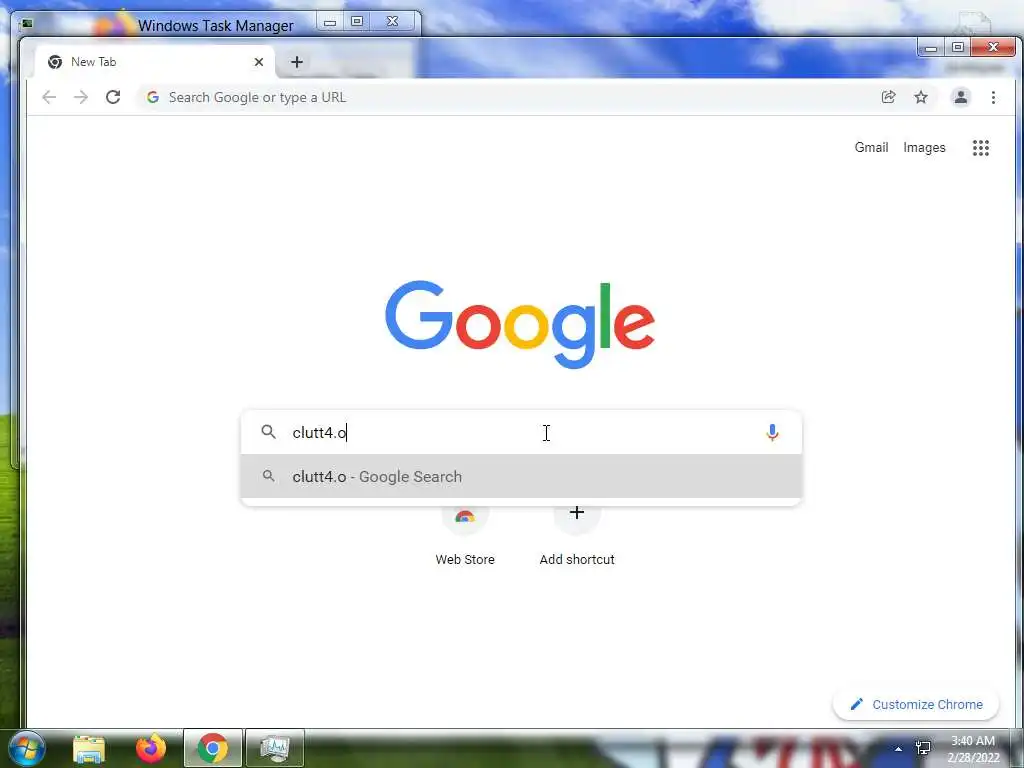The height and width of the screenshot is (768, 1024).
Task: Open a new tab with the plus button
Action: 296,62
